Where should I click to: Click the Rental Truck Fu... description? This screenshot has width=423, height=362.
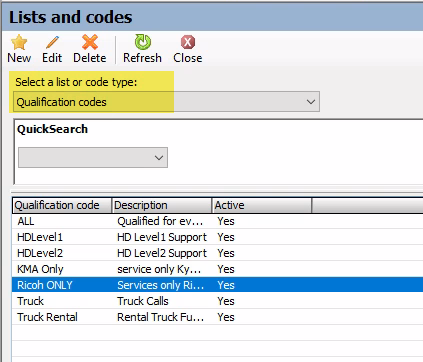161,317
